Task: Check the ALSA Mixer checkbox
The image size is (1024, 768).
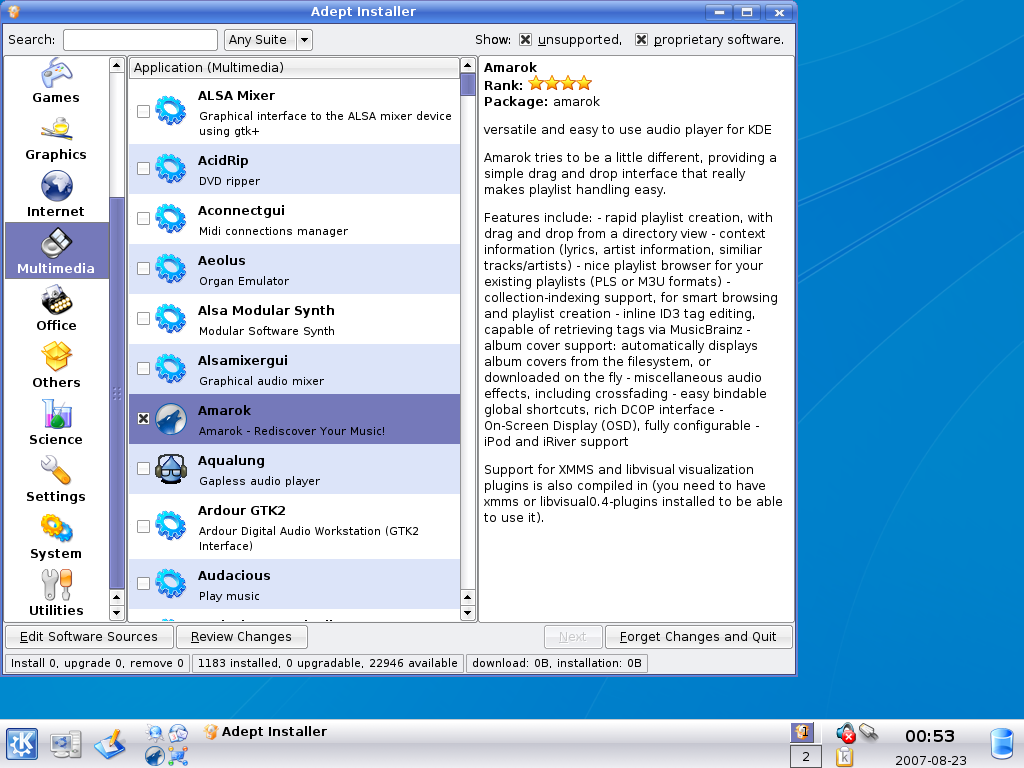Action: [144, 112]
